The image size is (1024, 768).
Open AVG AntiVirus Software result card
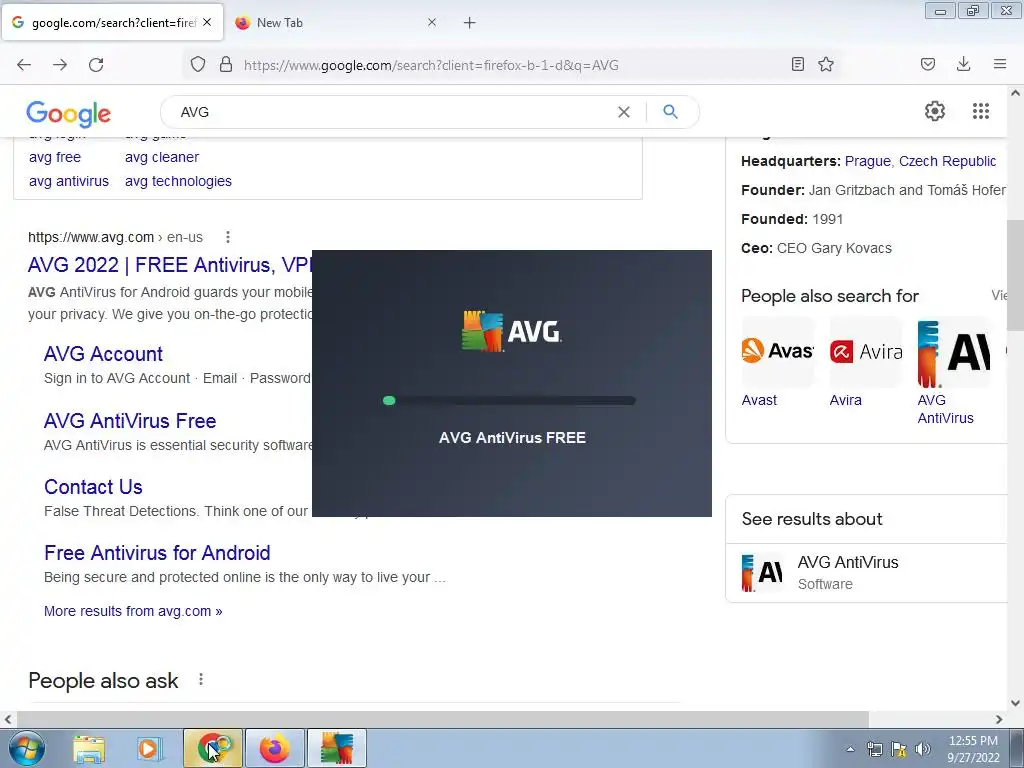(x=866, y=573)
